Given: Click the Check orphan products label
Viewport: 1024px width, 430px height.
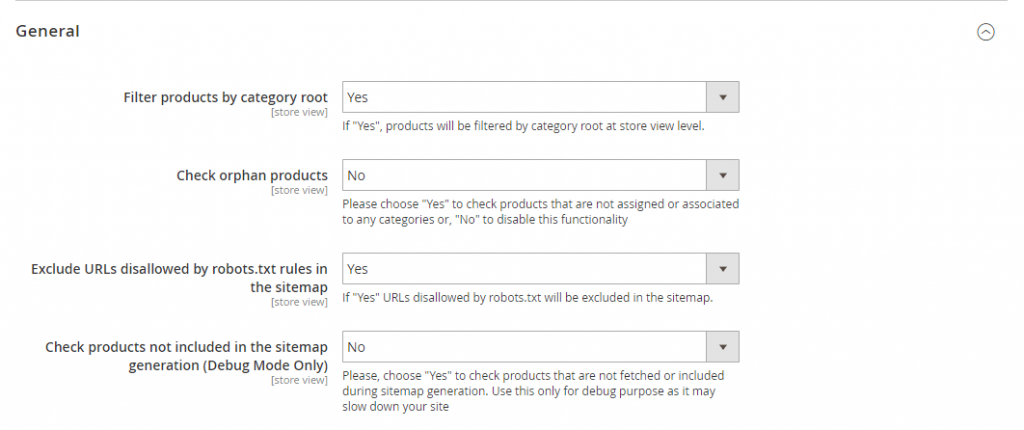Looking at the screenshot, I should 252,176.
